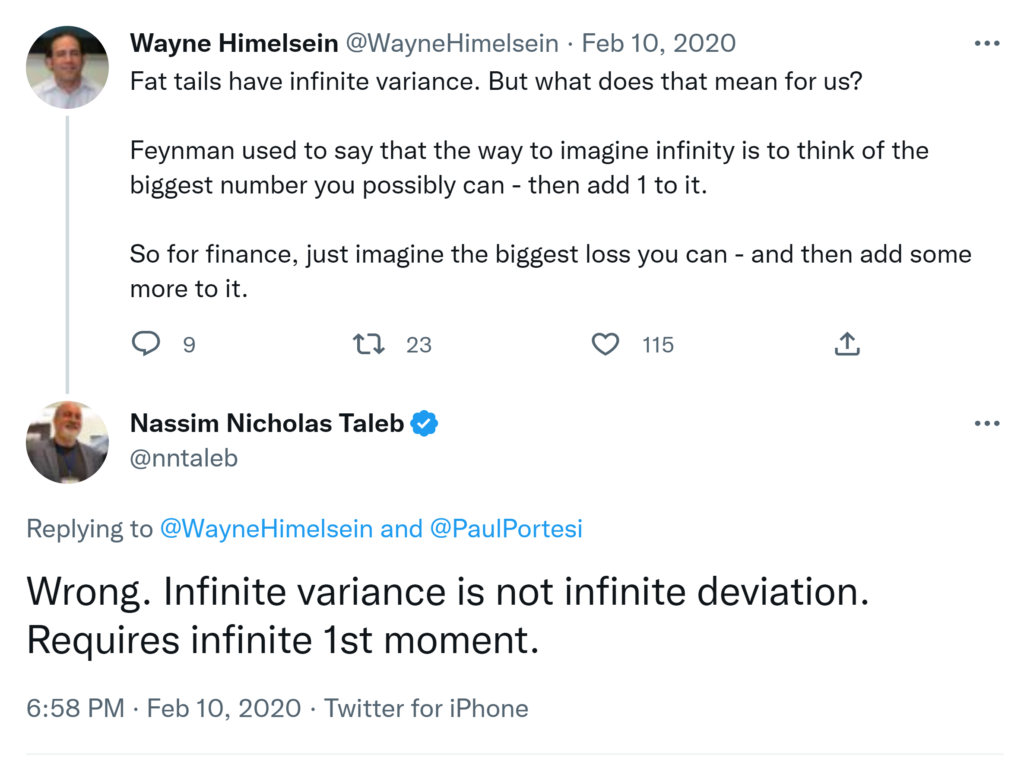Screen dimensions: 1024x768
Task: Click the Feb 10, 2020 date on Wayne's tweet
Action: (658, 44)
